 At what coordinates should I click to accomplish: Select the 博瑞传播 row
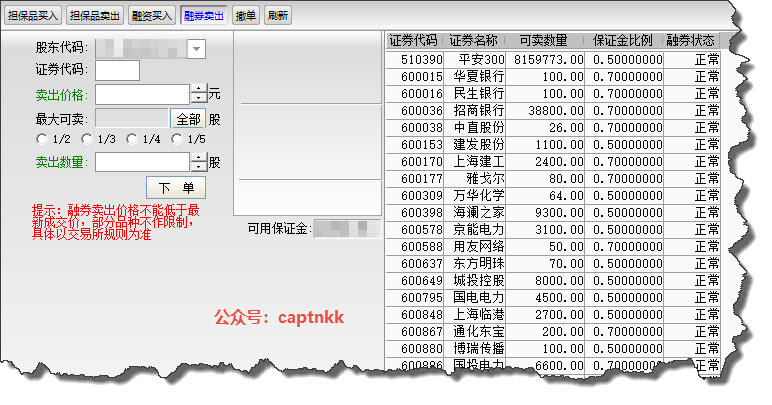tap(553, 349)
